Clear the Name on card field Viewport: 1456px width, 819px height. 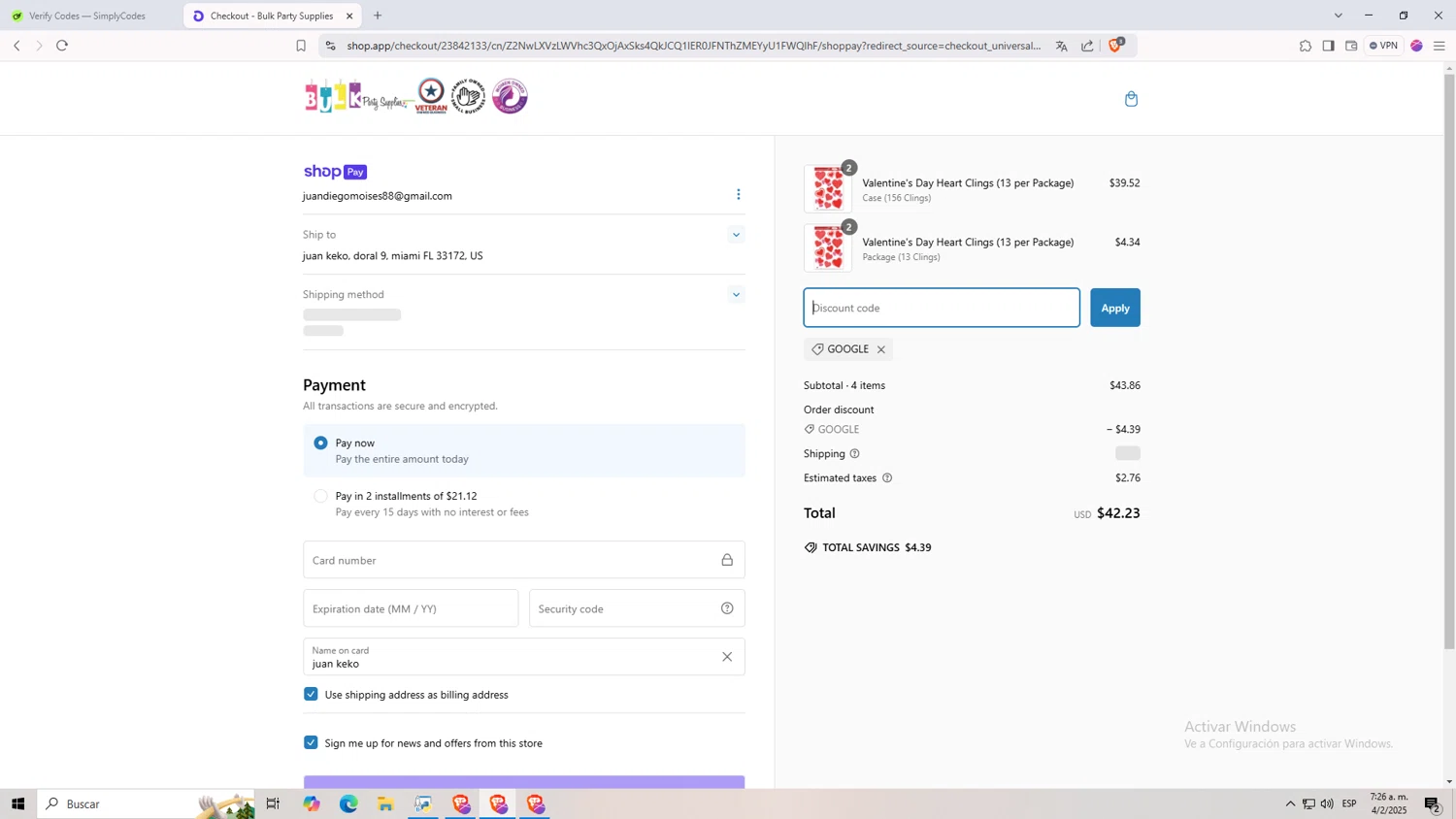coord(727,657)
